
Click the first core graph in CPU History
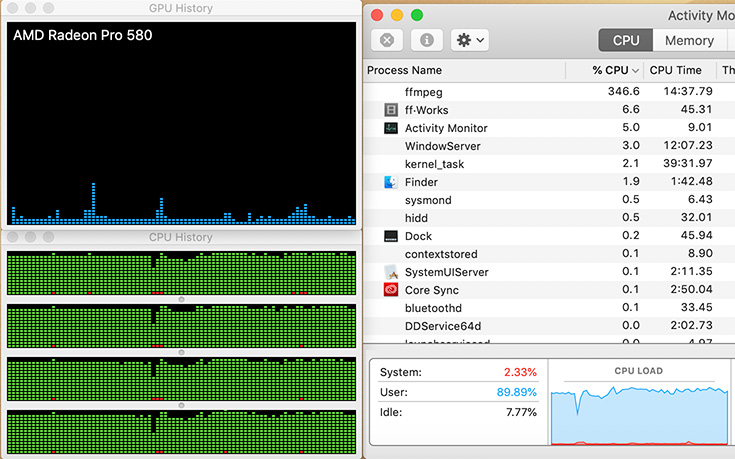pyautogui.click(x=181, y=273)
